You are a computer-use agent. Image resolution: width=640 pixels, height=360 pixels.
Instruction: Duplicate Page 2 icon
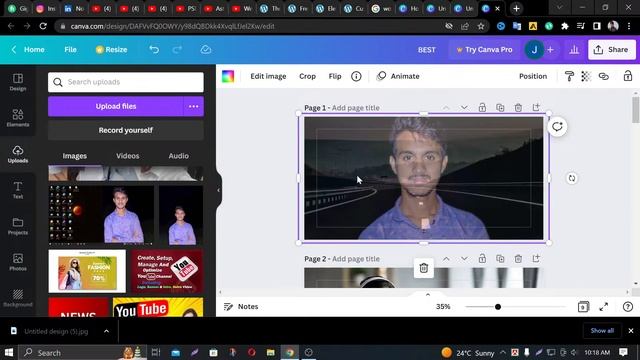pos(500,259)
